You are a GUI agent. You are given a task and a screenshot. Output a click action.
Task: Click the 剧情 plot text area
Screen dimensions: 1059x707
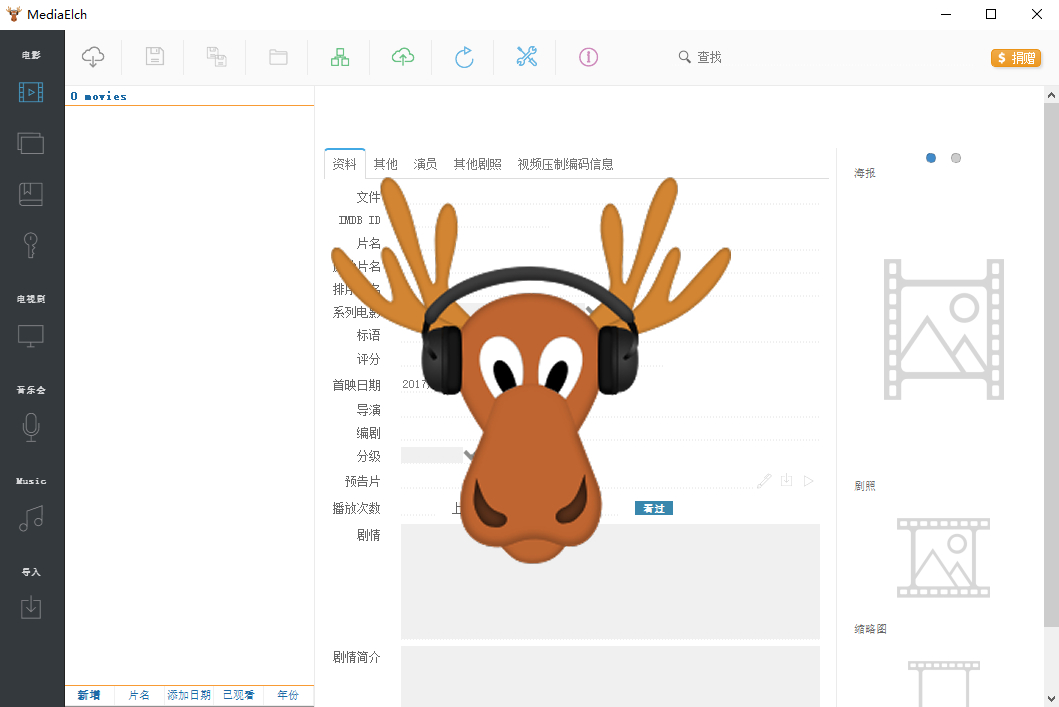611,581
